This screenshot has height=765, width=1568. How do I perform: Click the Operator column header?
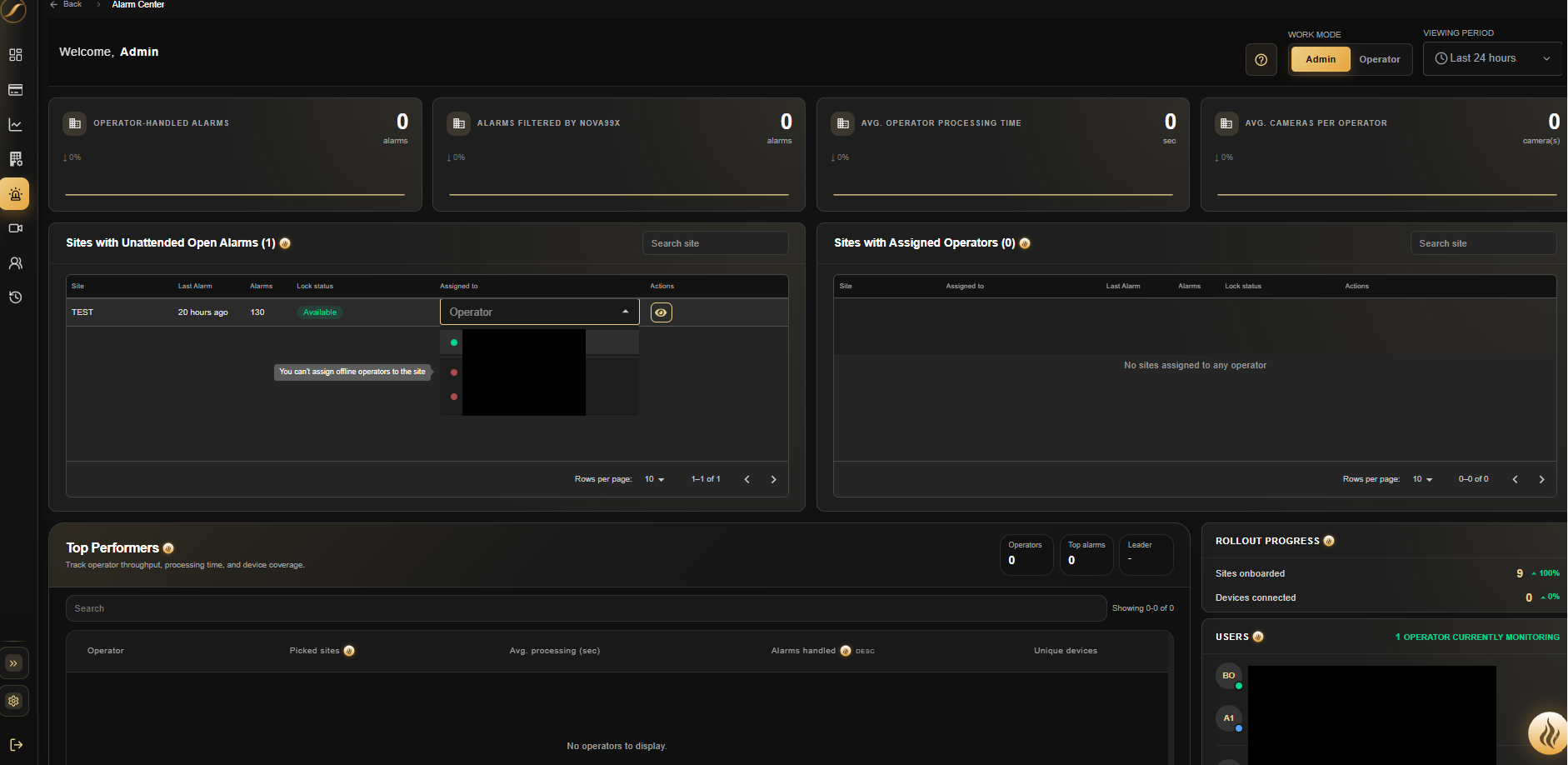[x=106, y=651]
